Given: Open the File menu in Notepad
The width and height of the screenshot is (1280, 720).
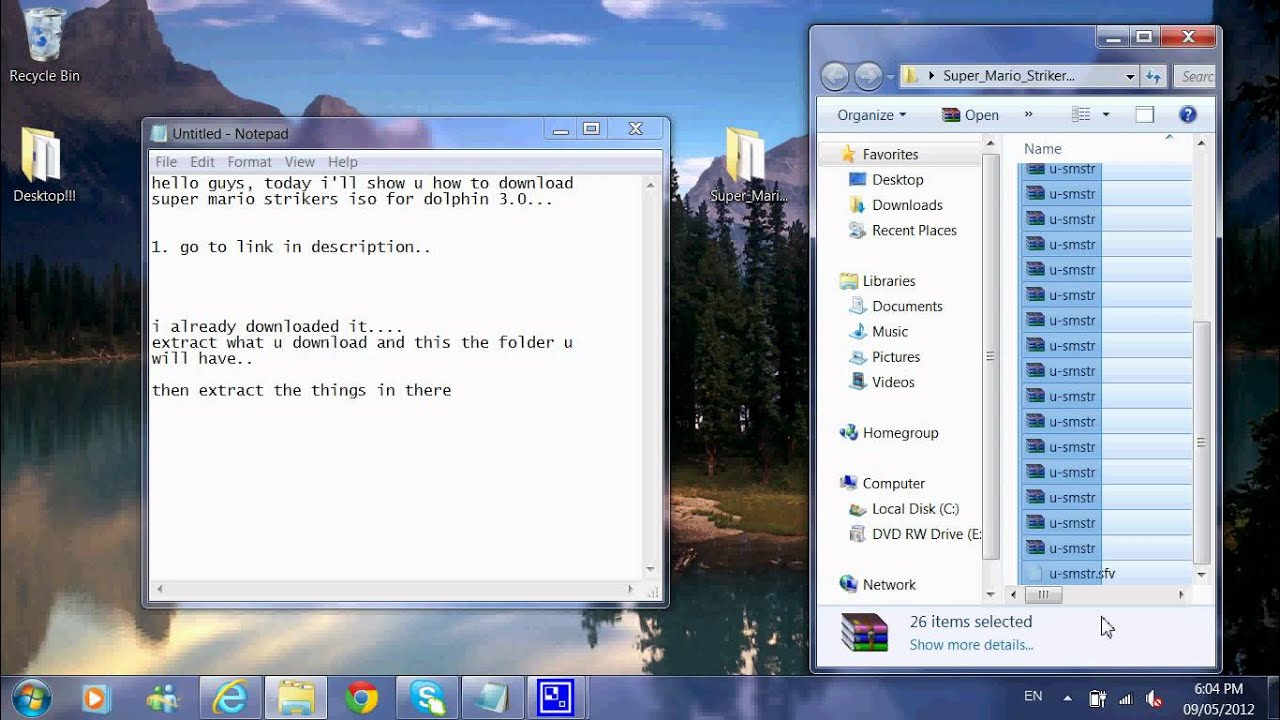Looking at the screenshot, I should tap(166, 162).
